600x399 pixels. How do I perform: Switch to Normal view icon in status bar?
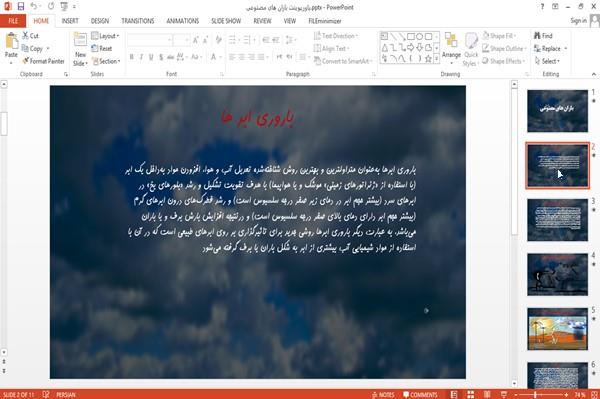point(454,395)
